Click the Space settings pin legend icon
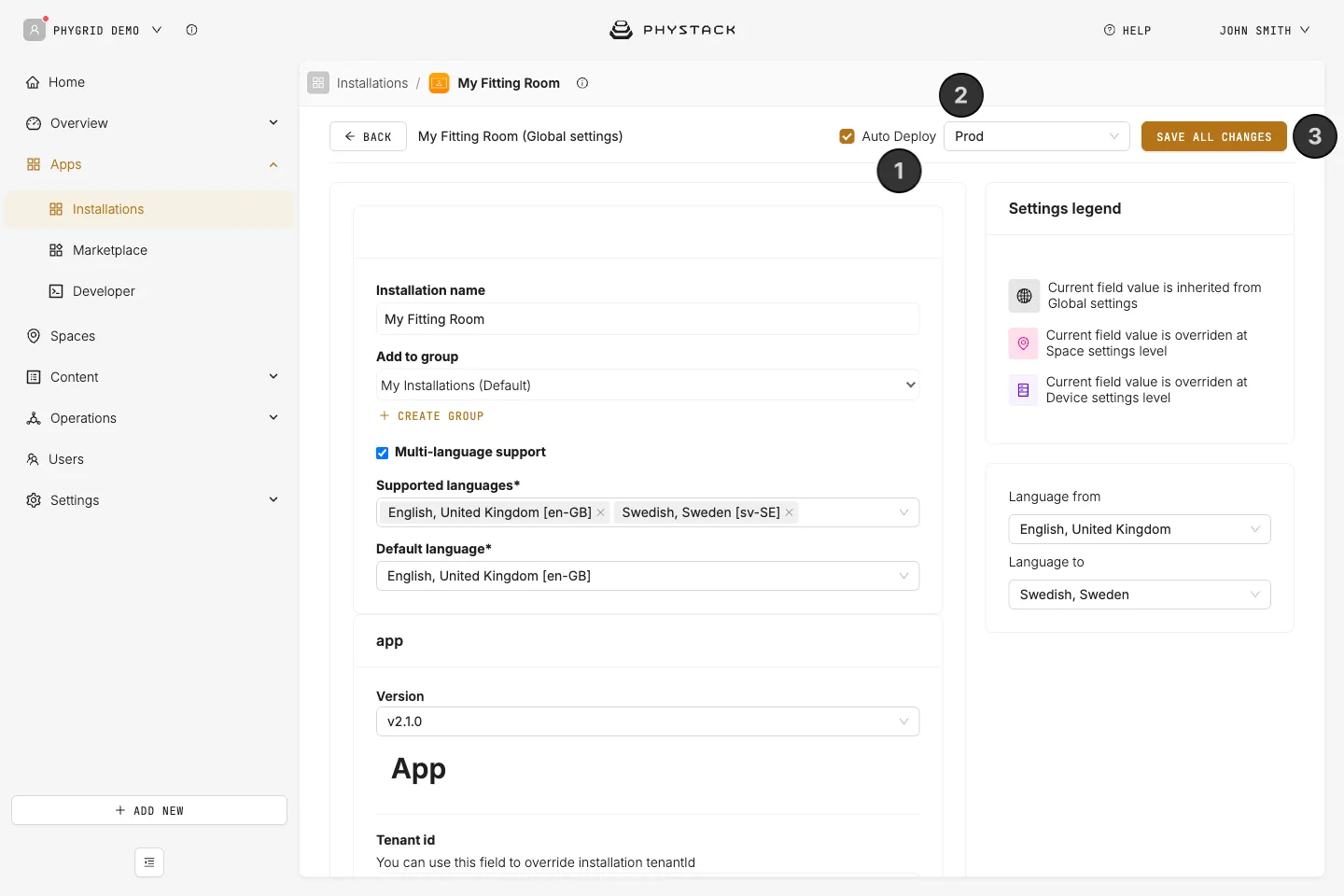 pyautogui.click(x=1023, y=343)
